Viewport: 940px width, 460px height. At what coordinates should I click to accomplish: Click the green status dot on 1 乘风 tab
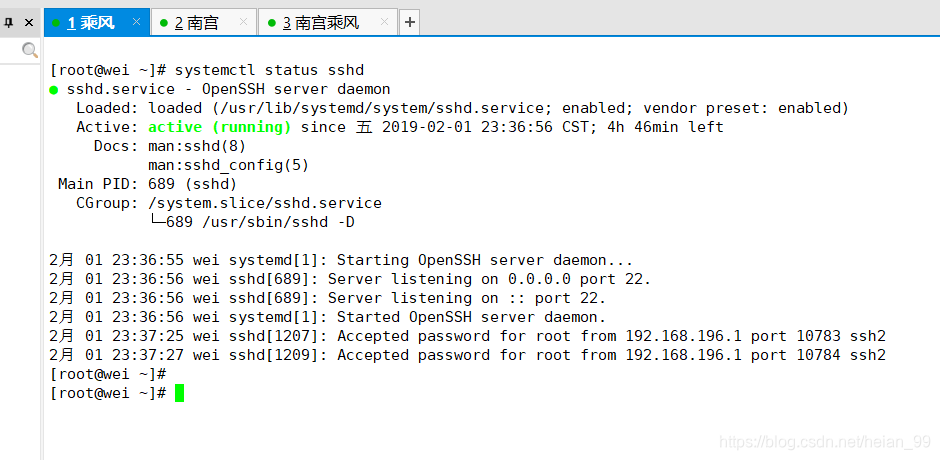coord(56,23)
